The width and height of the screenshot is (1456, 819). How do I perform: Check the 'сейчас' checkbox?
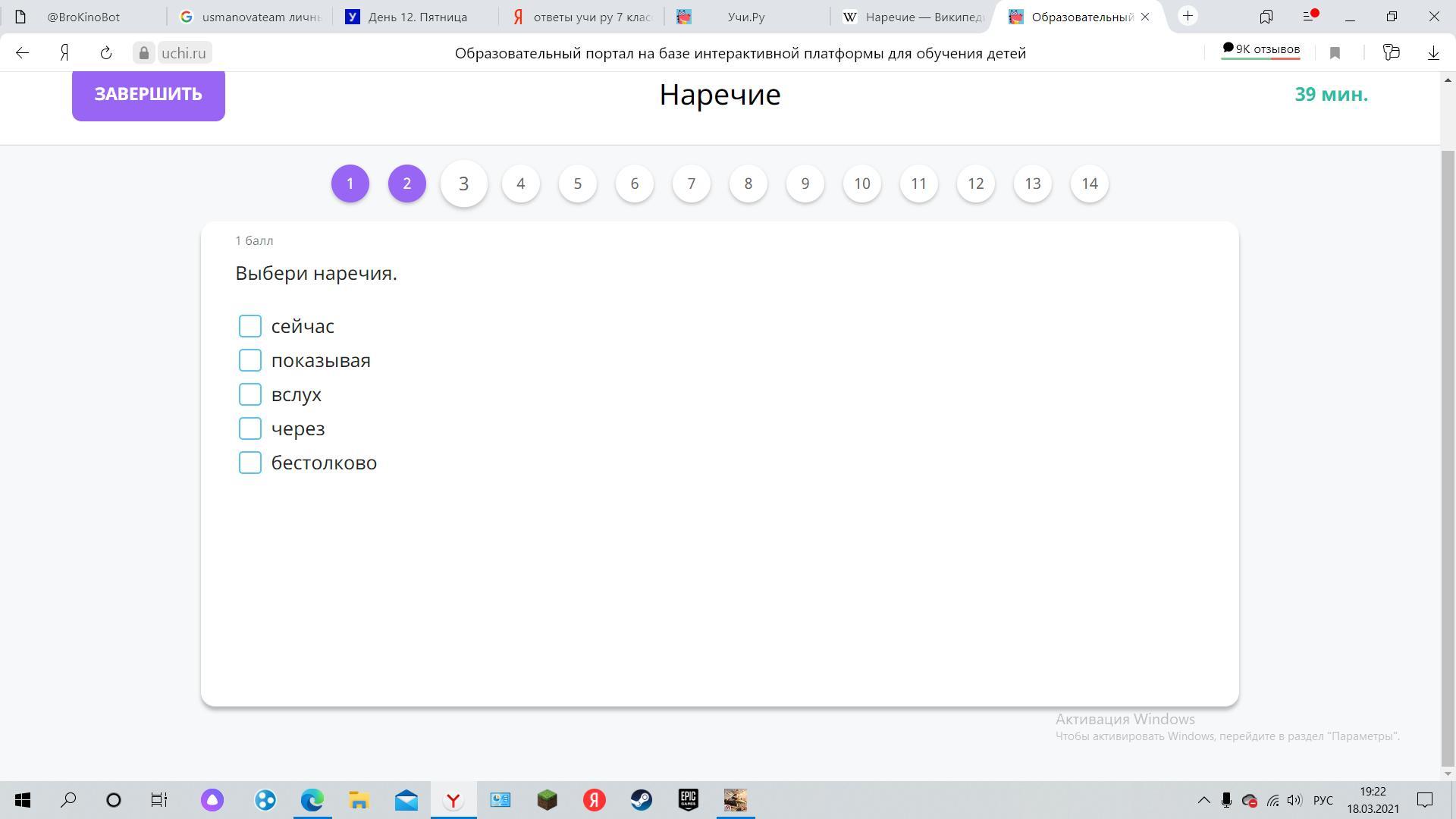pos(250,326)
